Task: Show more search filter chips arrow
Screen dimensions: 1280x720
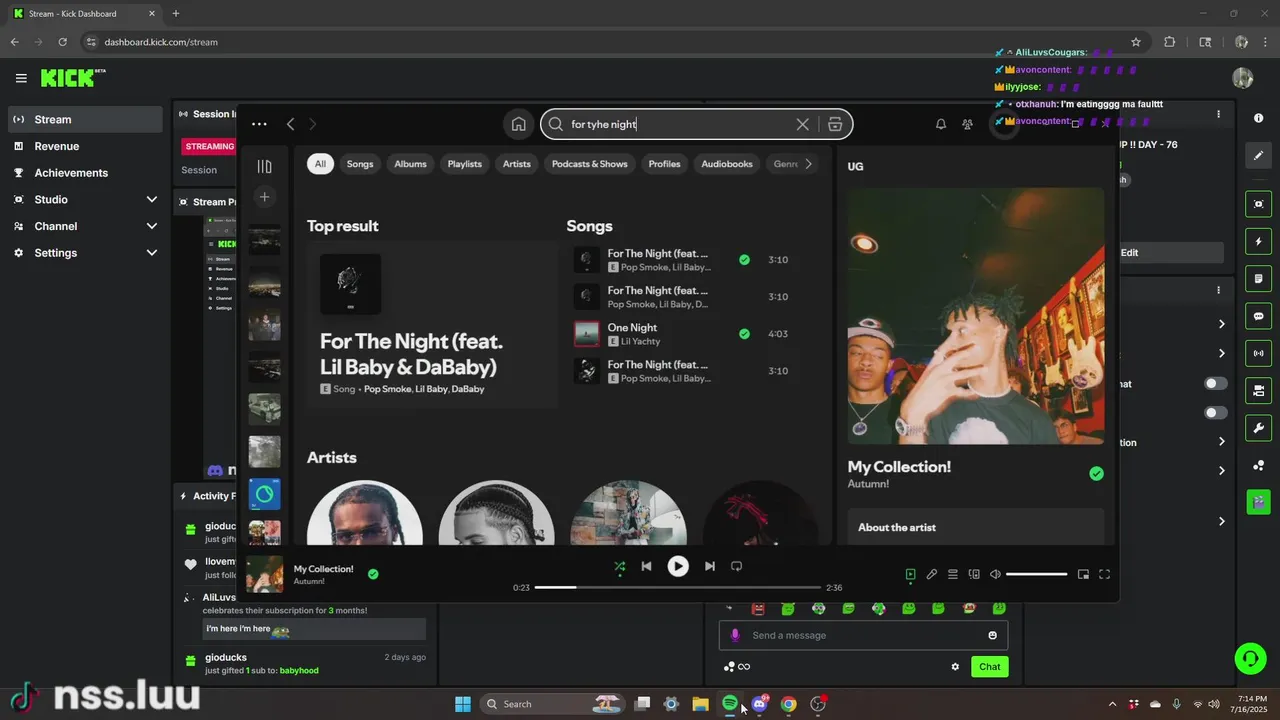Action: coord(808,164)
